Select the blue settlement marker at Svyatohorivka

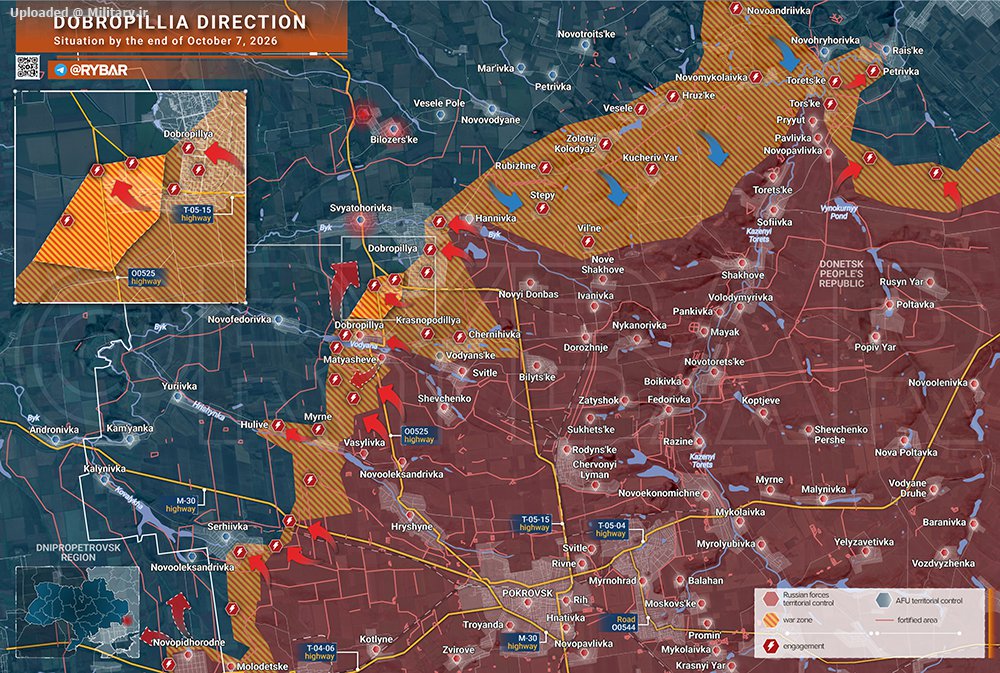click(x=360, y=220)
